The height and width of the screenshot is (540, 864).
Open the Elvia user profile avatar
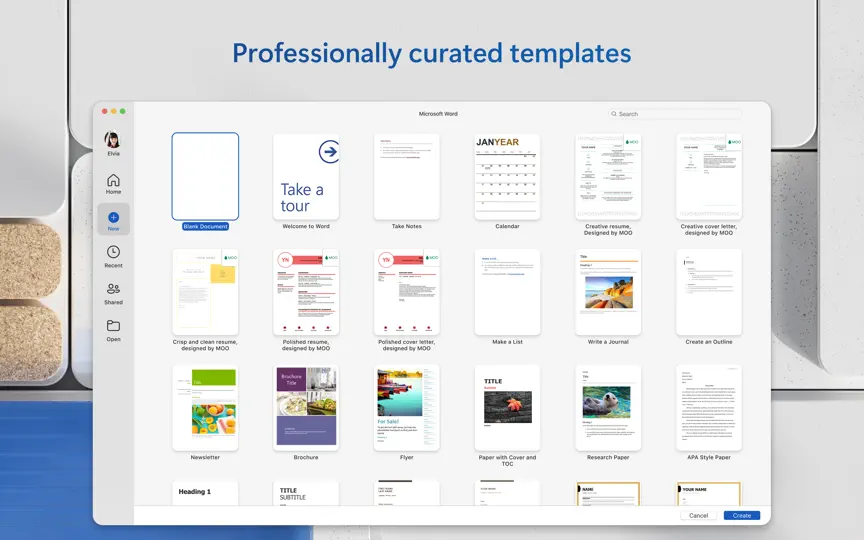pos(113,139)
